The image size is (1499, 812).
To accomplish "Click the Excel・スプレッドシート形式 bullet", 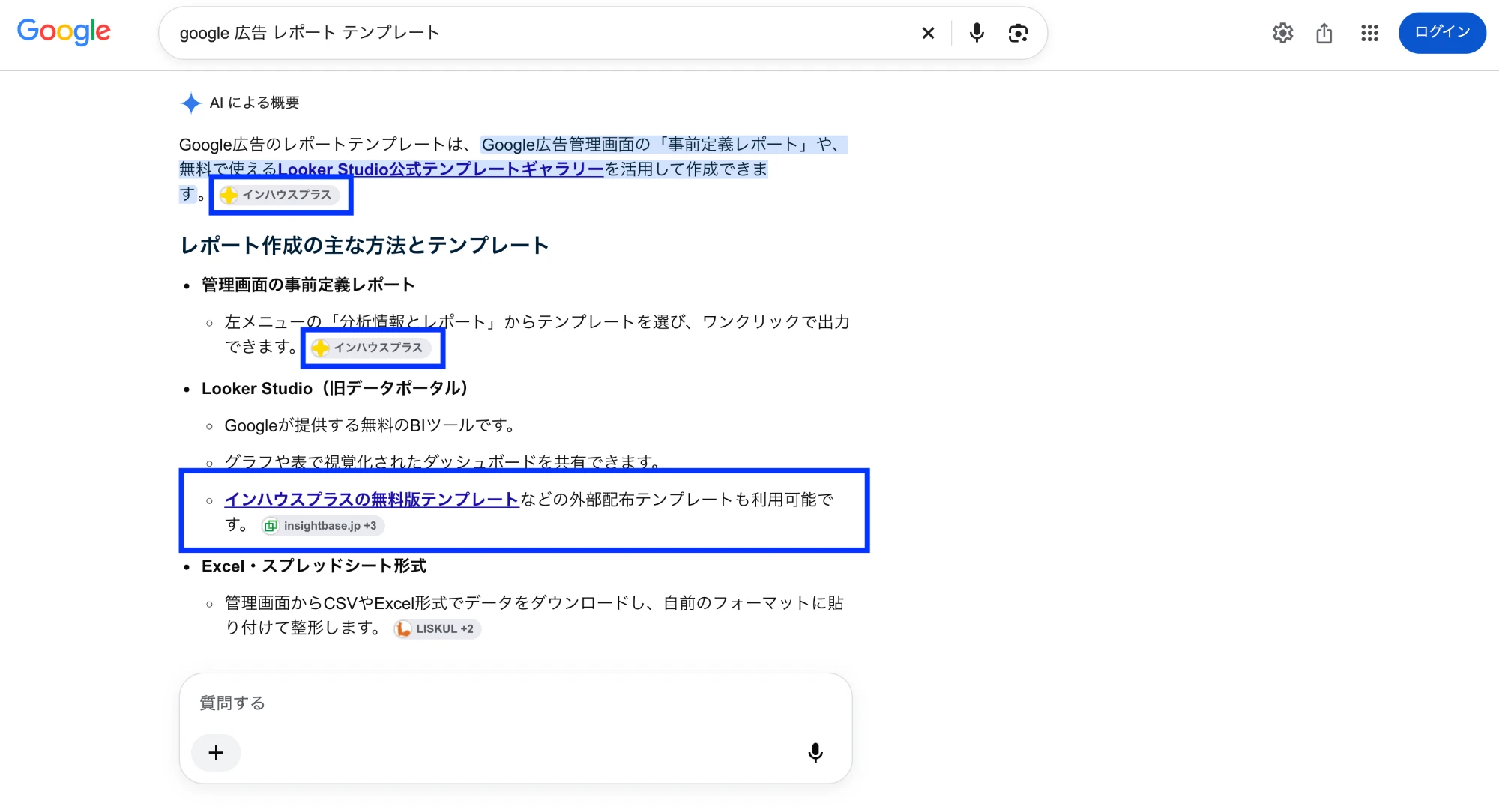I will (x=314, y=566).
